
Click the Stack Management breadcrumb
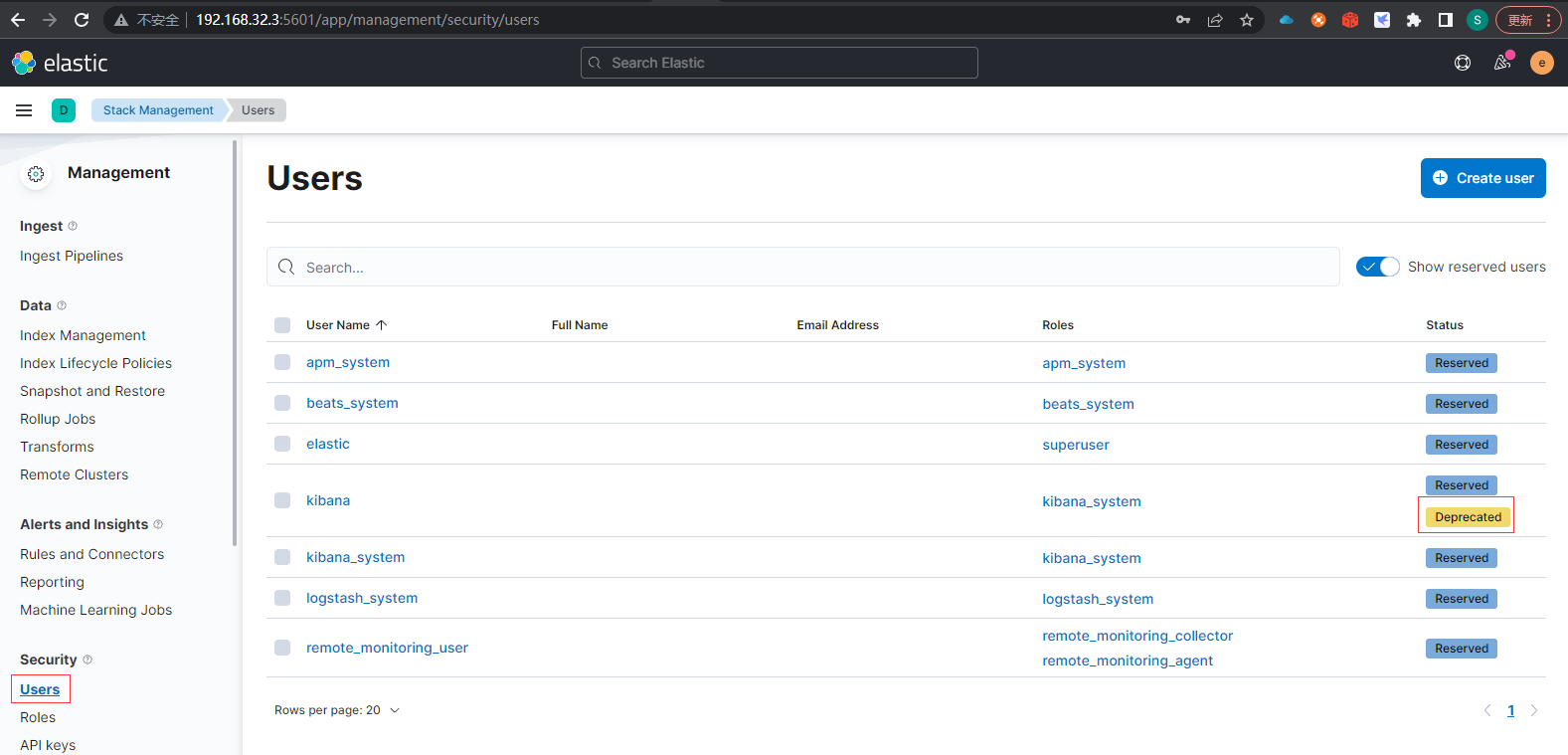point(158,110)
